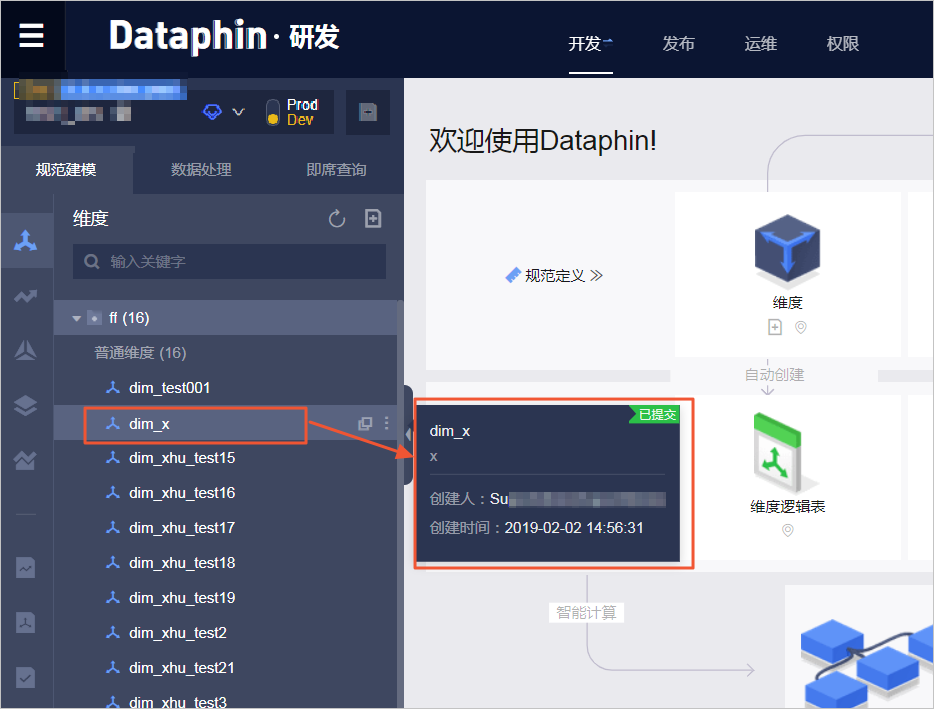
Task: Click the square icon button right of Prod/Dev
Action: [368, 112]
